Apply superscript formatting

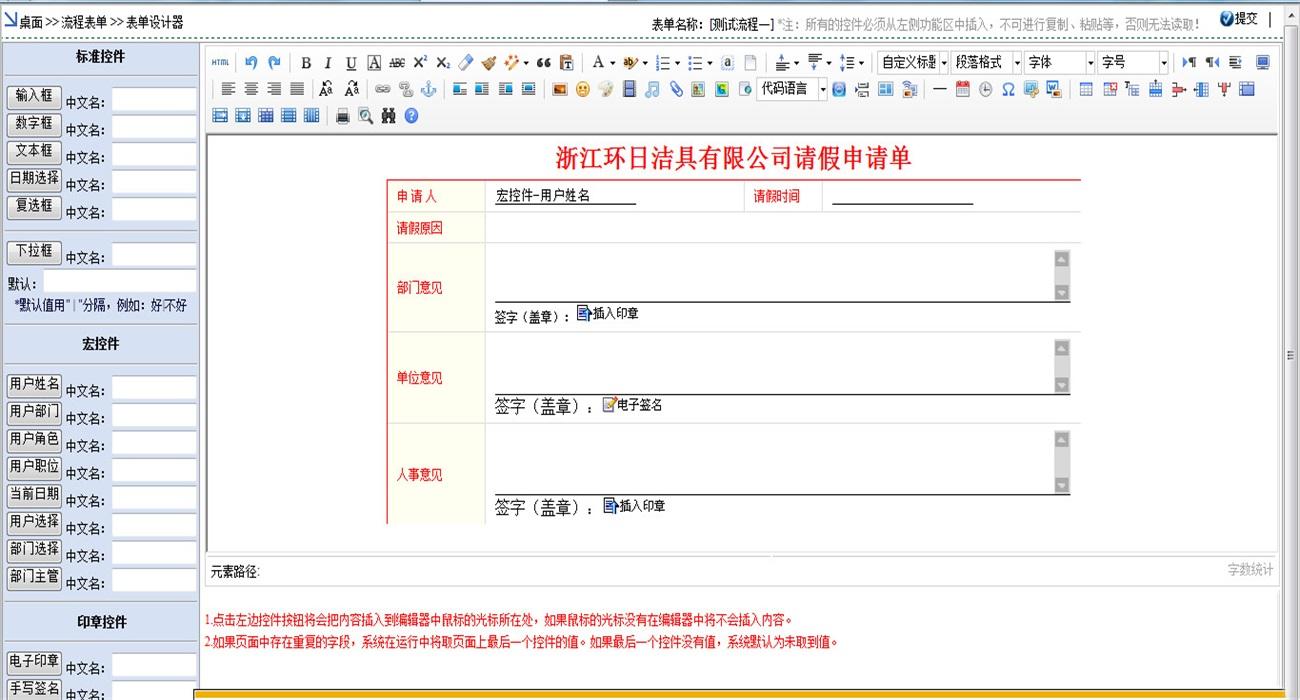point(420,63)
